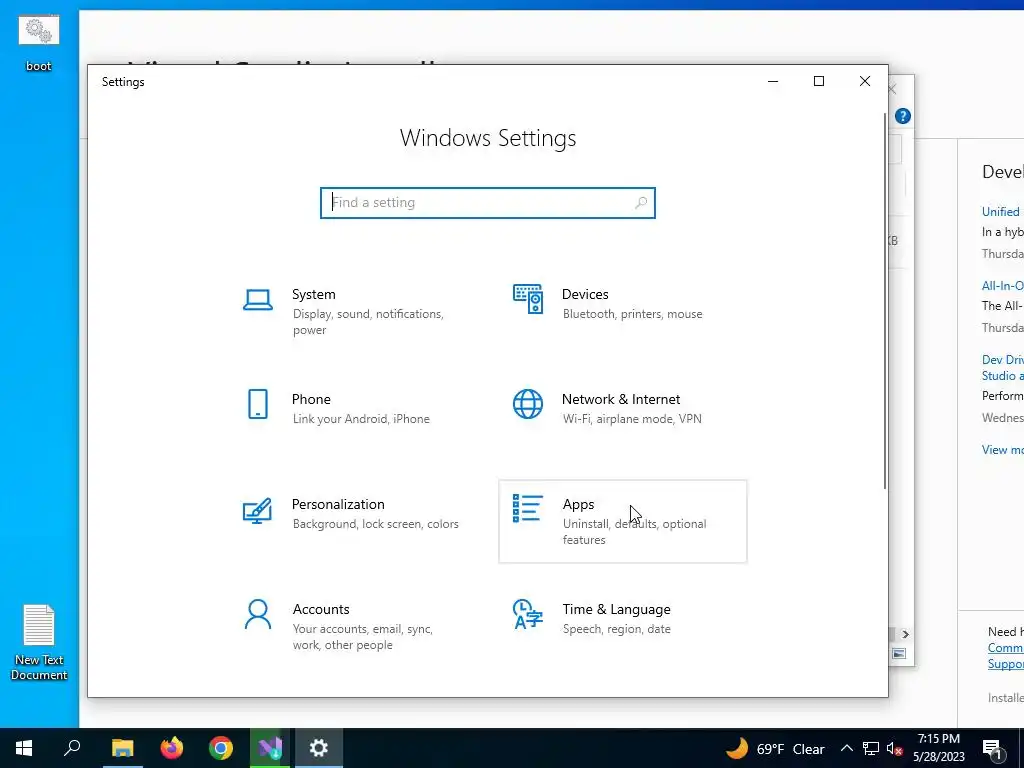The image size is (1024, 768).
Task: Click the small icon below the background window's right scroll arrow
Action: tap(899, 654)
